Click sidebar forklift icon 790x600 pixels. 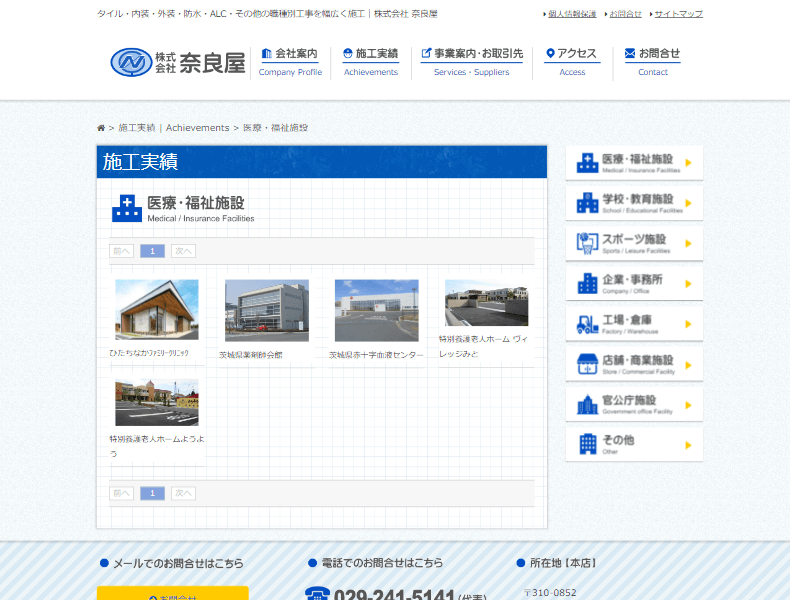pos(587,324)
